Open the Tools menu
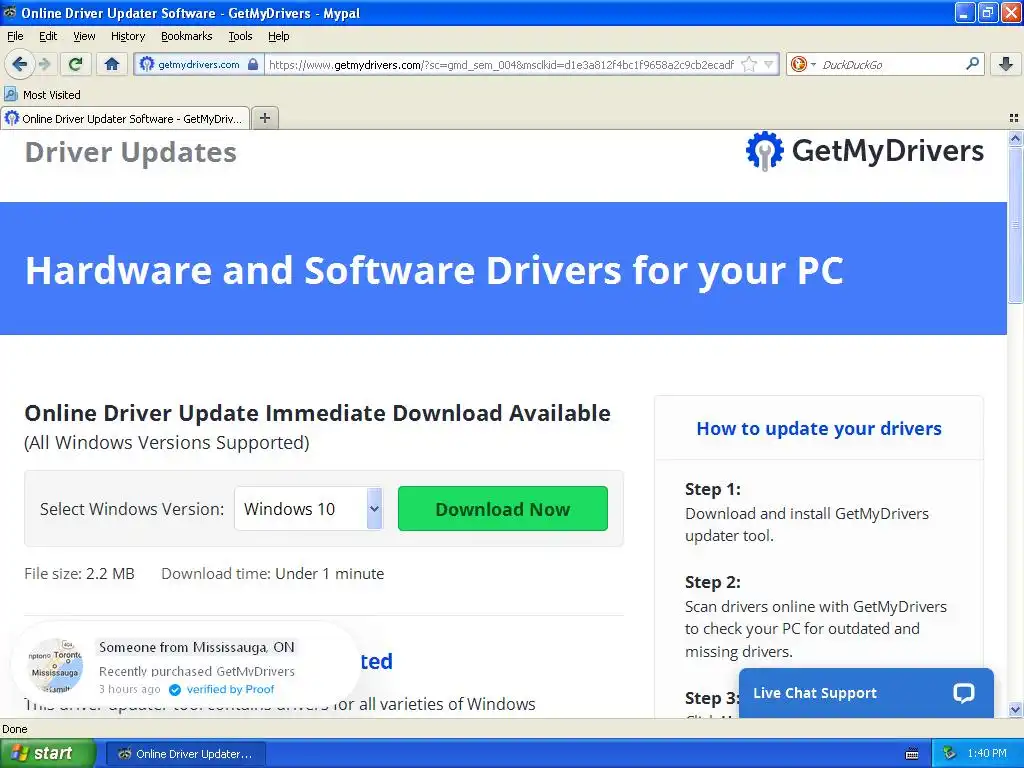 (x=240, y=36)
